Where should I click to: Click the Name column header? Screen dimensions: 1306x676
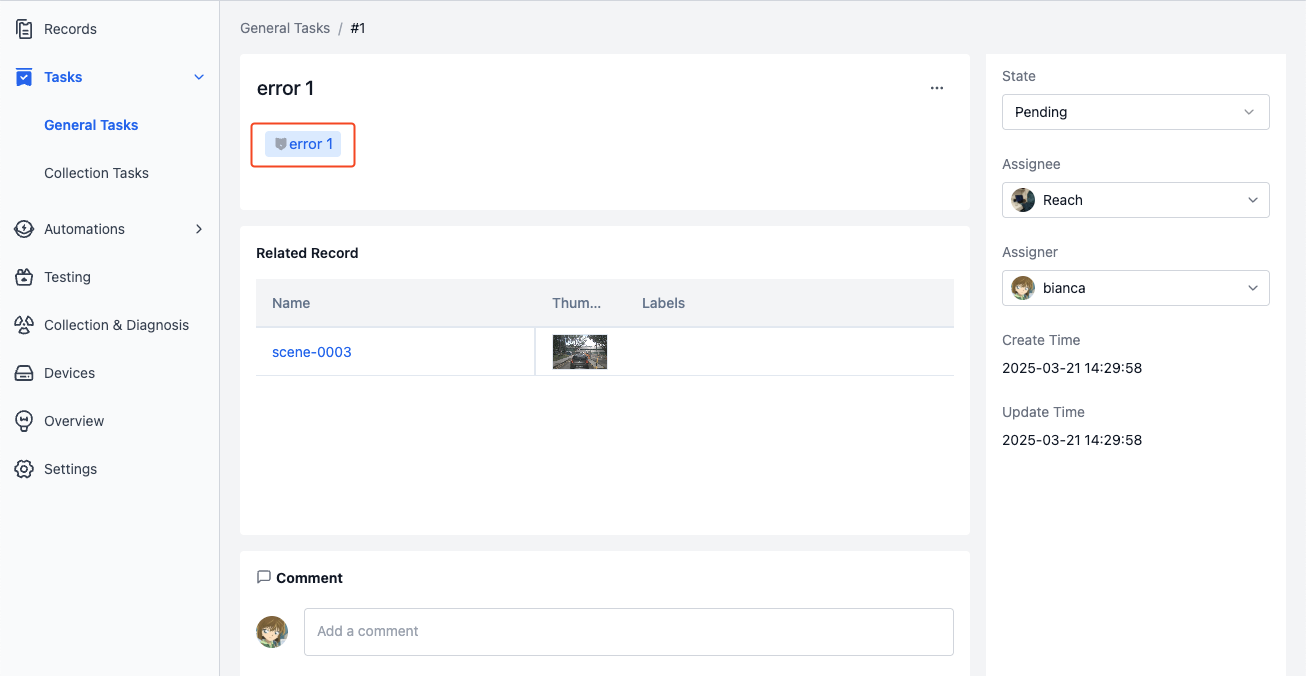291,303
